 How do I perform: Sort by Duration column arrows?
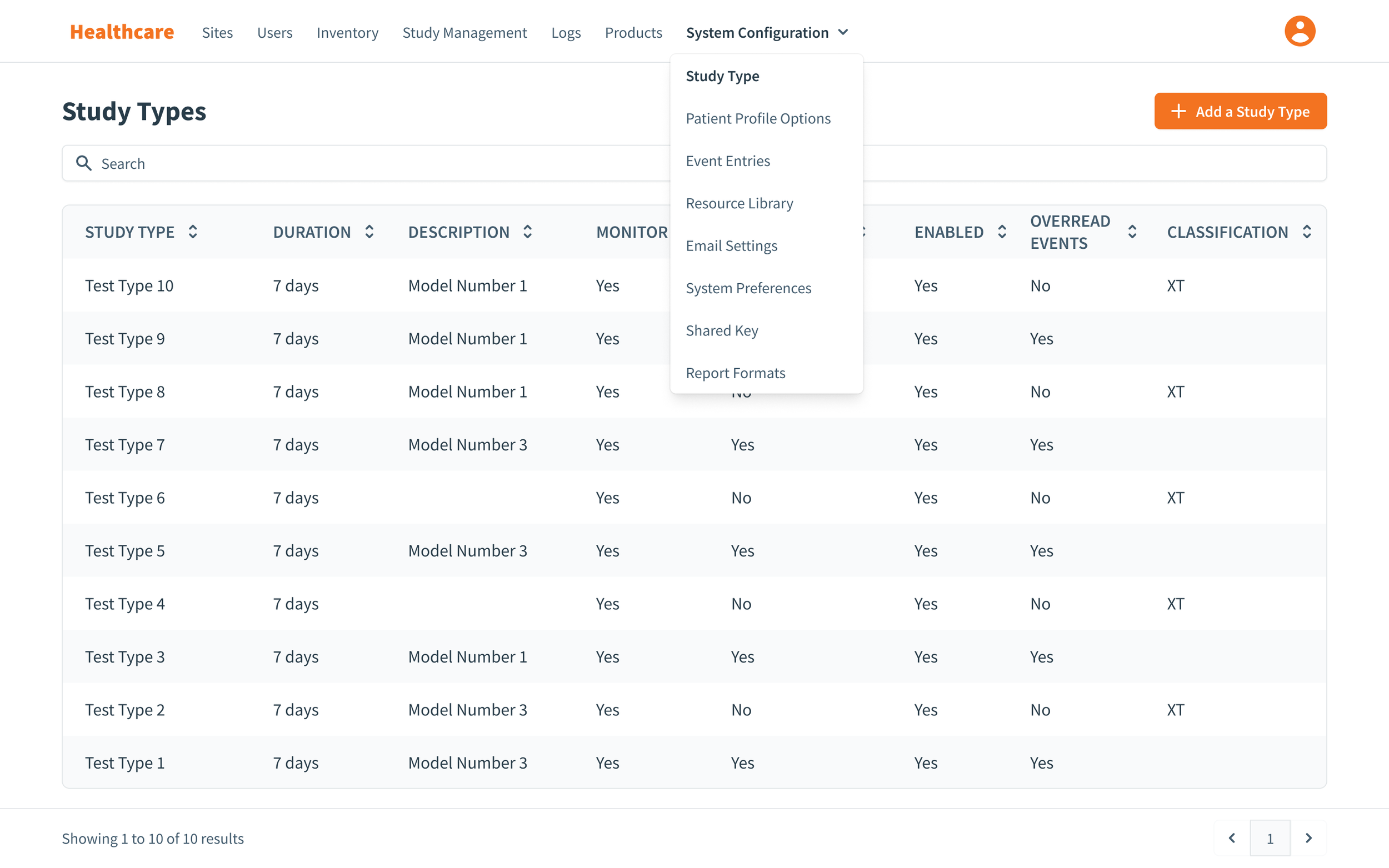[369, 232]
